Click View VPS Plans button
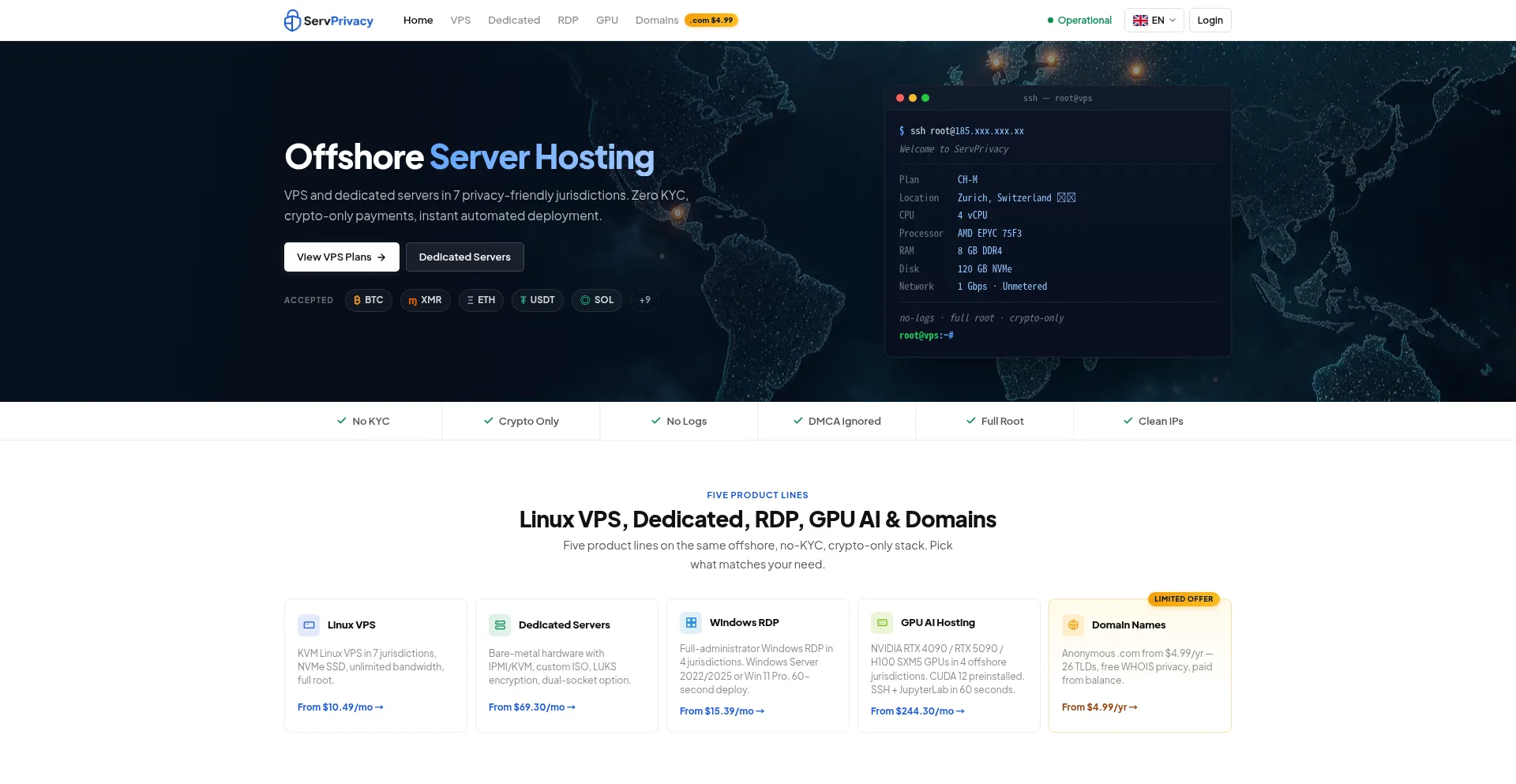This screenshot has width=1516, height=784. tap(342, 257)
